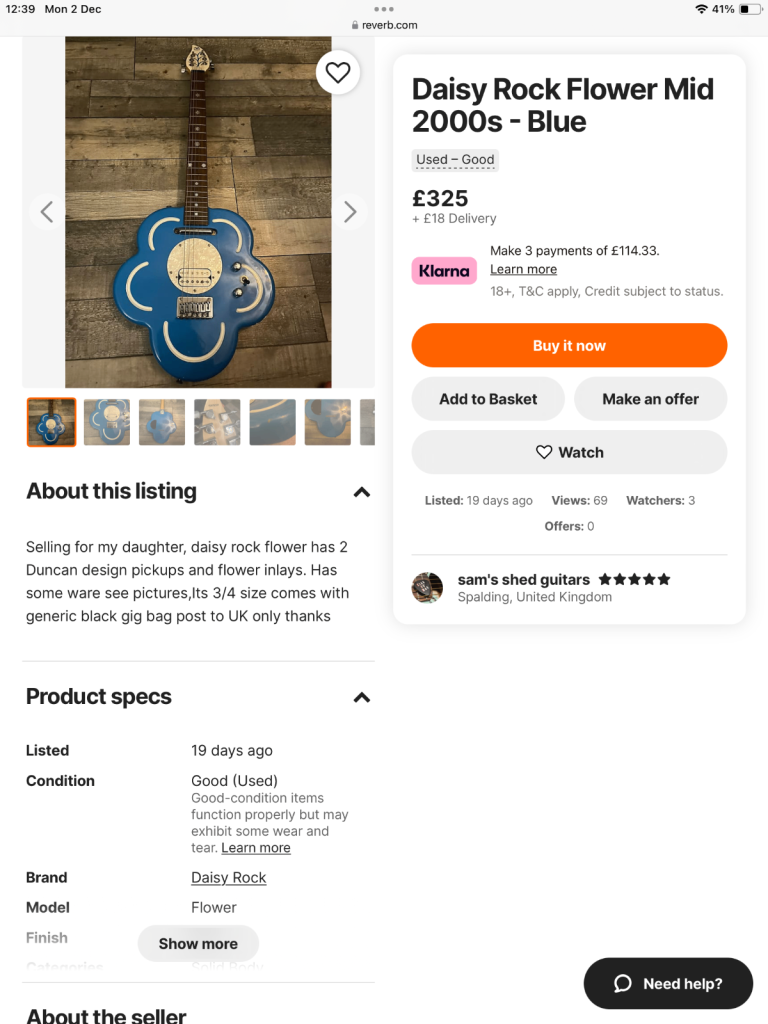Open the Klarna Learn more link
This screenshot has width=768, height=1024.
point(523,269)
